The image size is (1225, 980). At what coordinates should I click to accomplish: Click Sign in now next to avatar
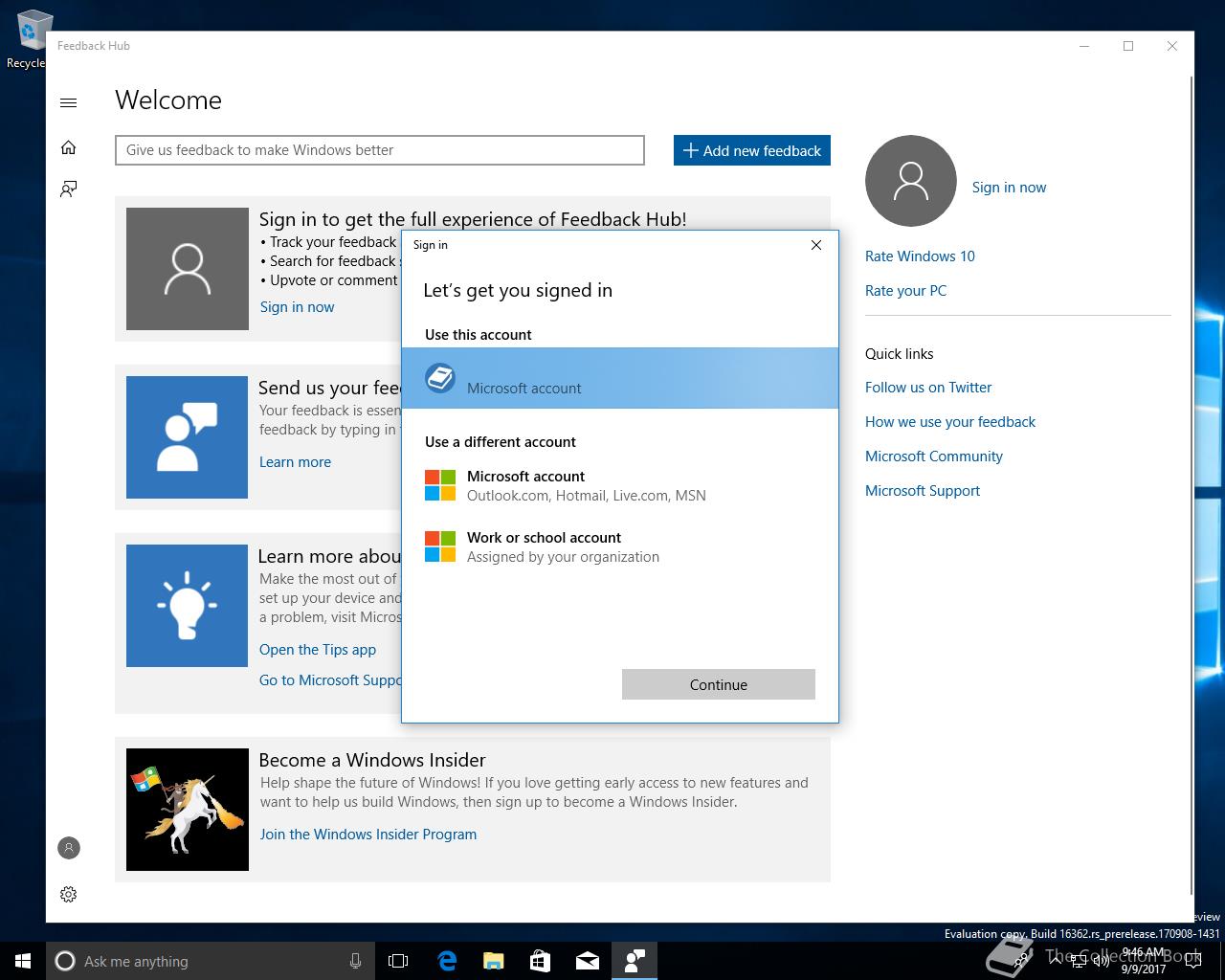tap(1009, 188)
